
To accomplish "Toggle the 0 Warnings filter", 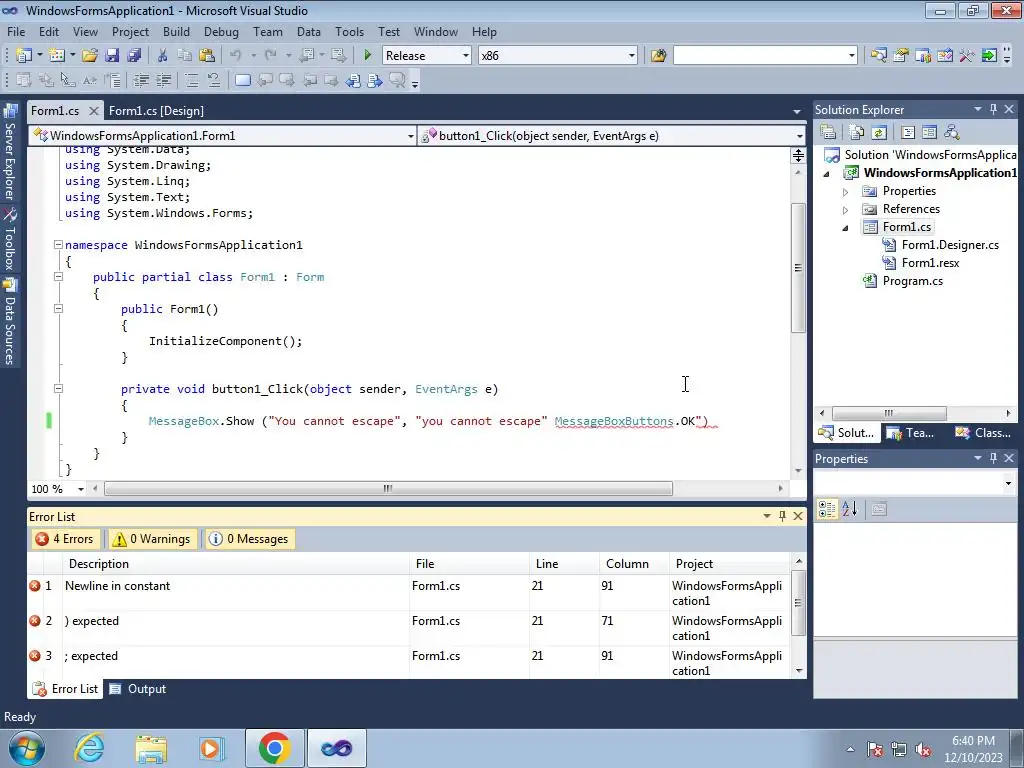I will [152, 539].
